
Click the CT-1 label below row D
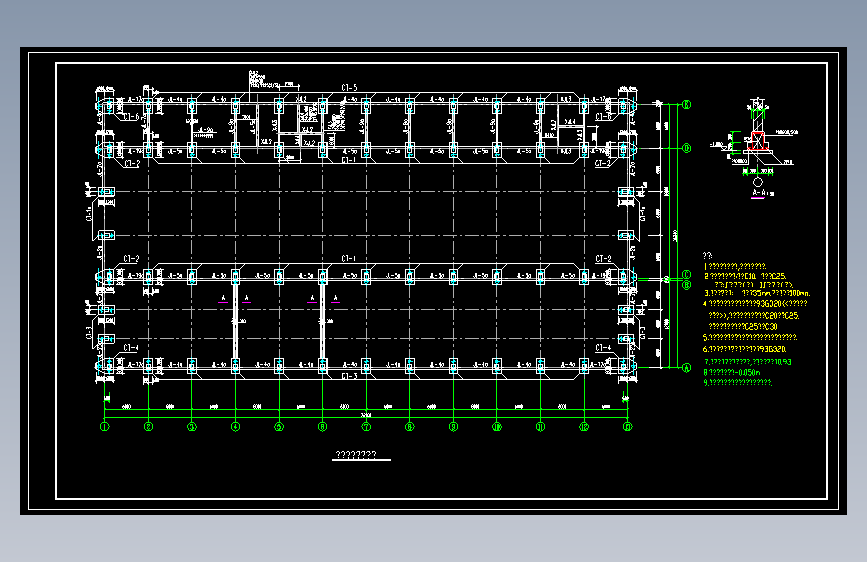[x=349, y=160]
